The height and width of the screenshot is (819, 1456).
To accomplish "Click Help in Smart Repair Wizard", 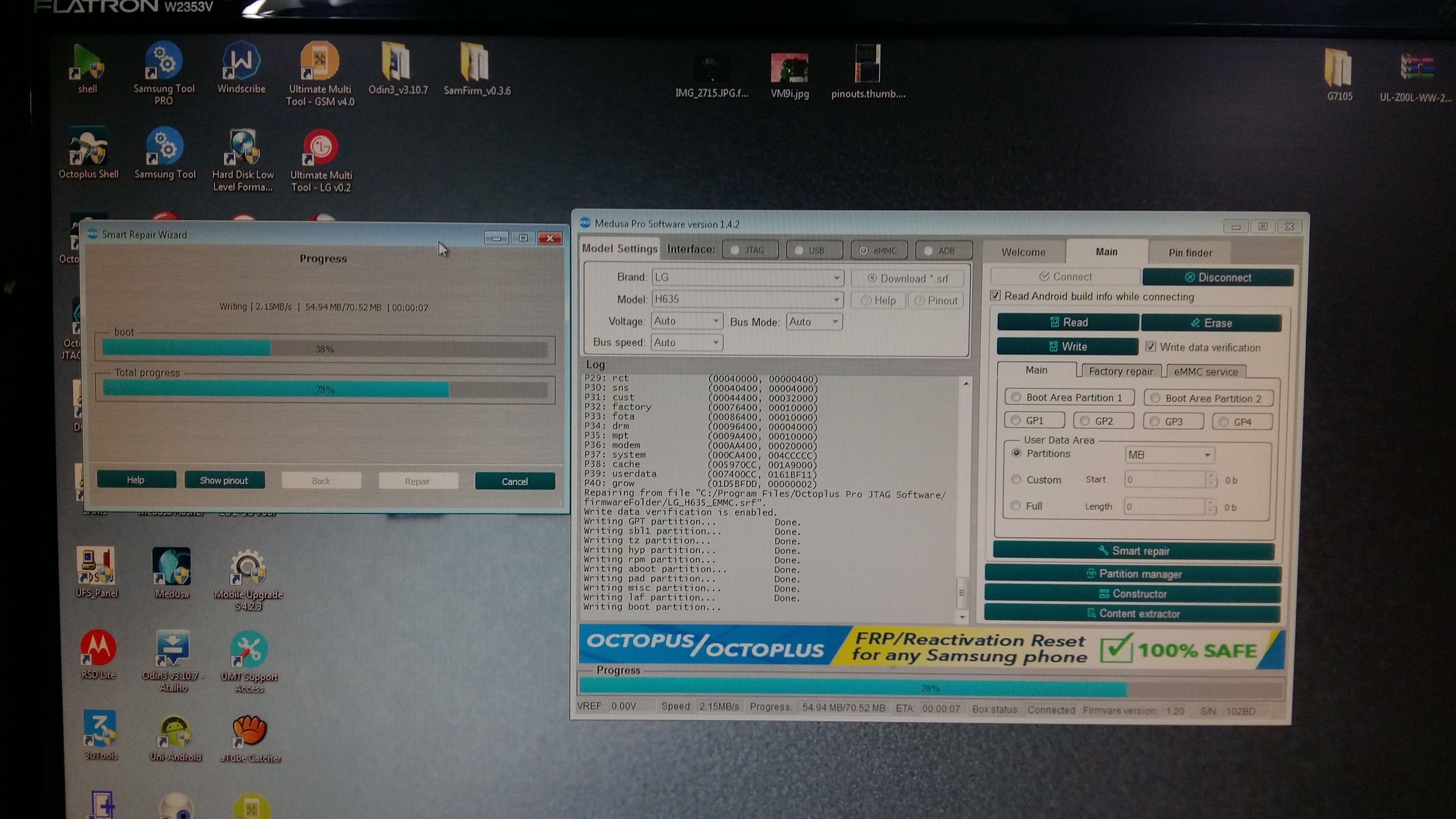I will pyautogui.click(x=136, y=480).
